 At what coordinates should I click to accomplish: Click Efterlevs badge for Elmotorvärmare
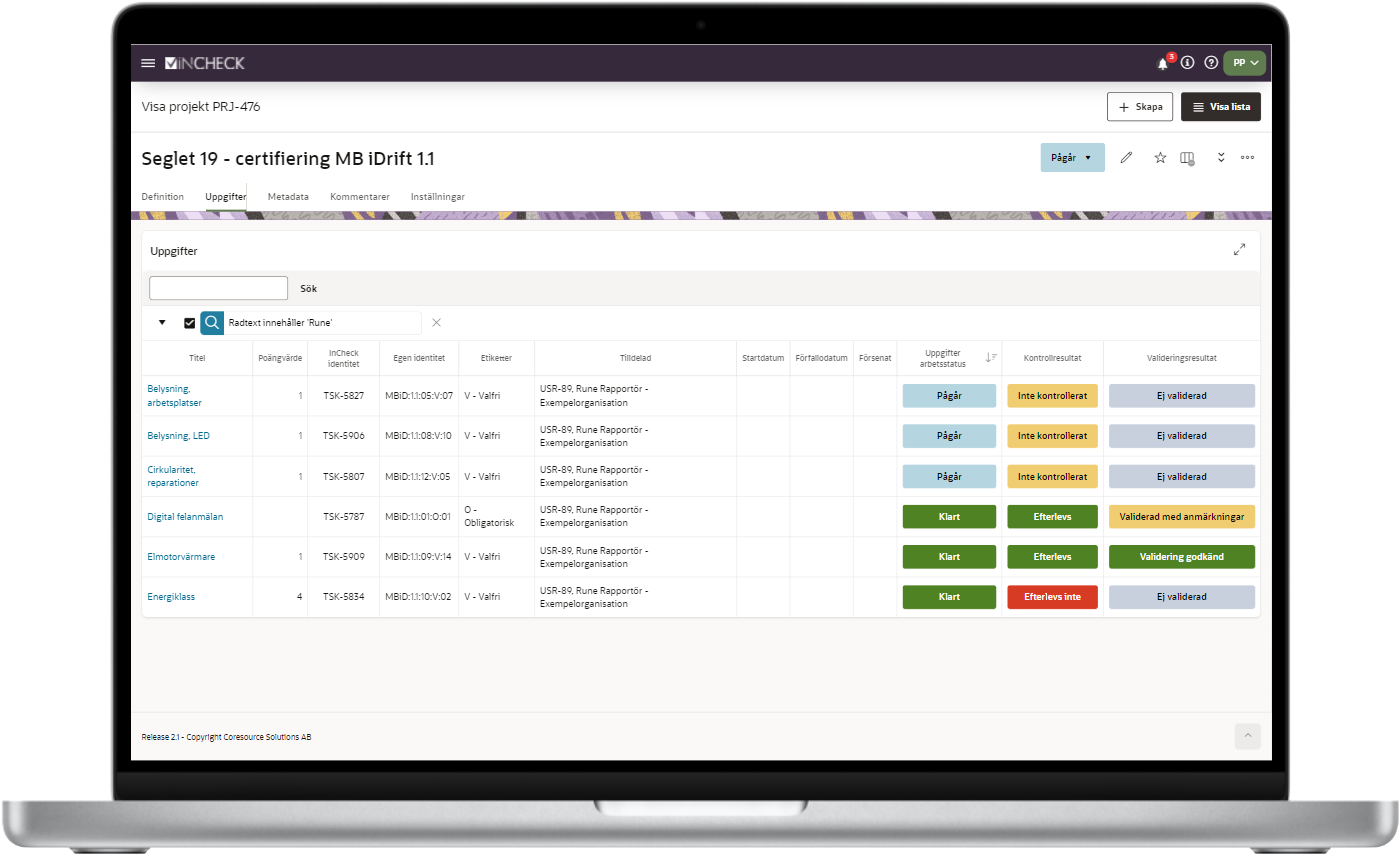tap(1052, 557)
